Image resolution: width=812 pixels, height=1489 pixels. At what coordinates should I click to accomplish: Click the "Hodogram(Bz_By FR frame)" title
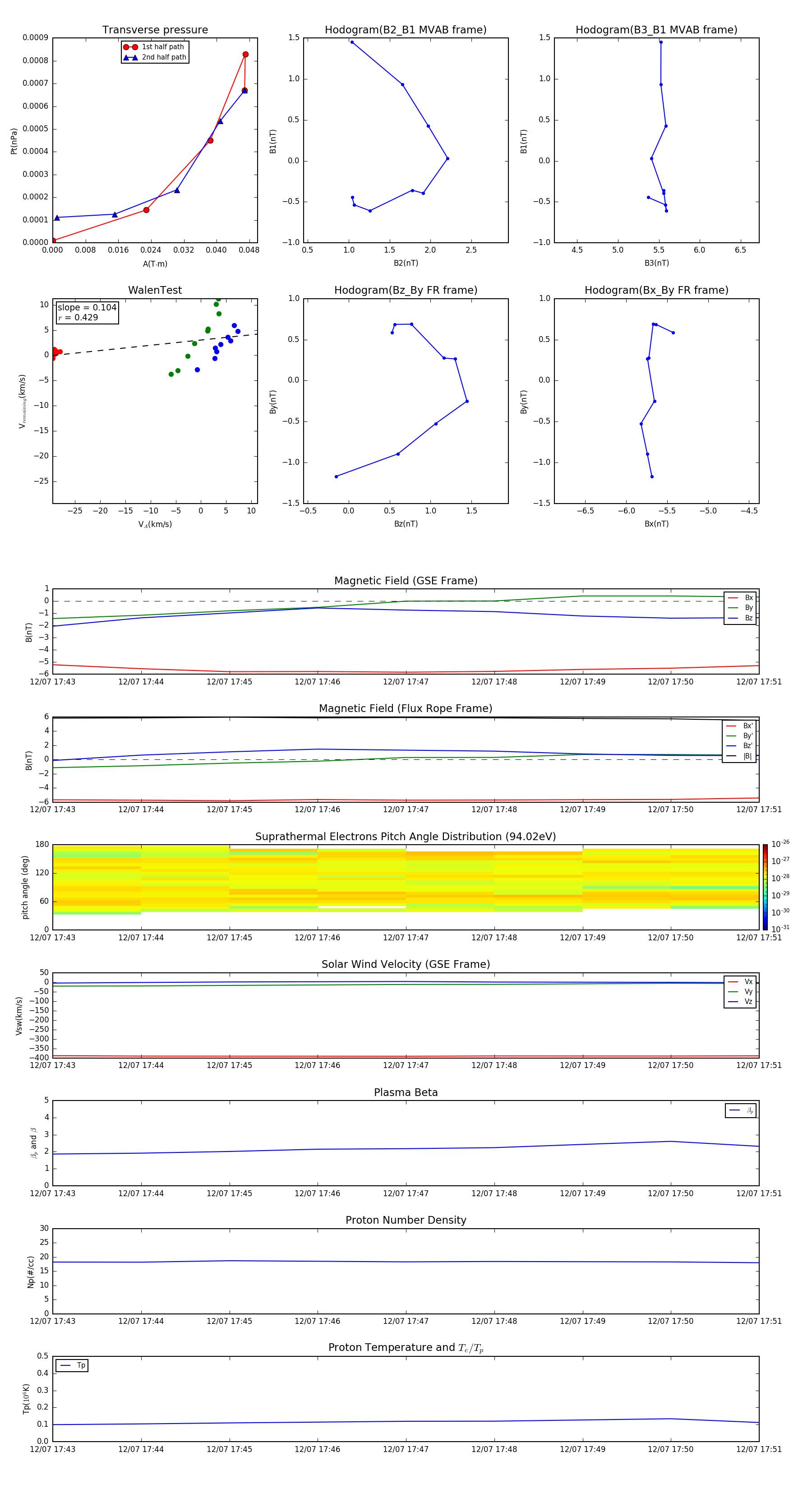(x=406, y=290)
